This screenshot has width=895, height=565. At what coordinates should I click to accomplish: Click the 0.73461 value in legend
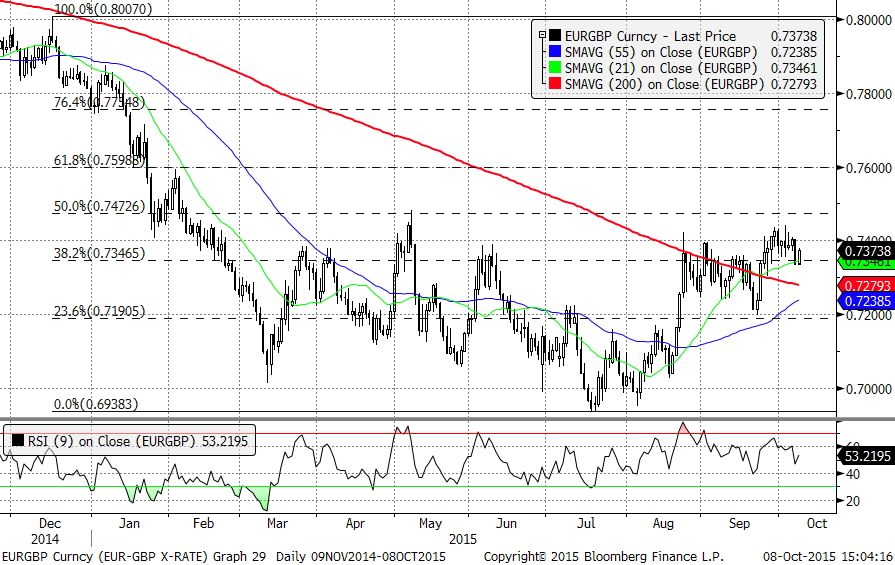point(794,68)
